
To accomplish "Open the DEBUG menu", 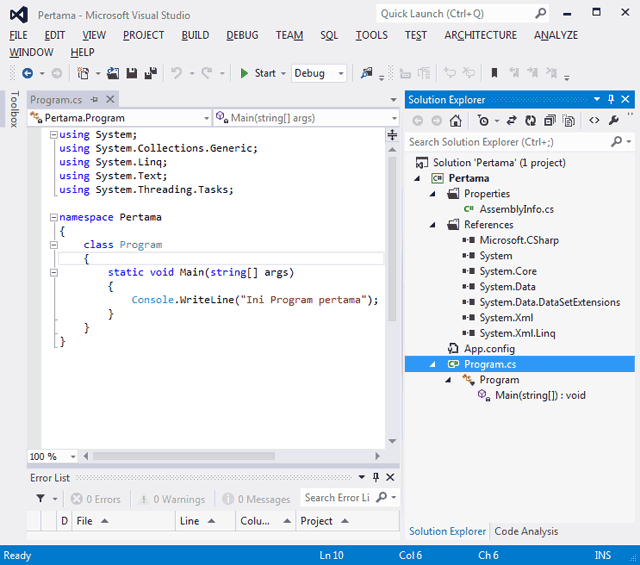I will tap(242, 35).
